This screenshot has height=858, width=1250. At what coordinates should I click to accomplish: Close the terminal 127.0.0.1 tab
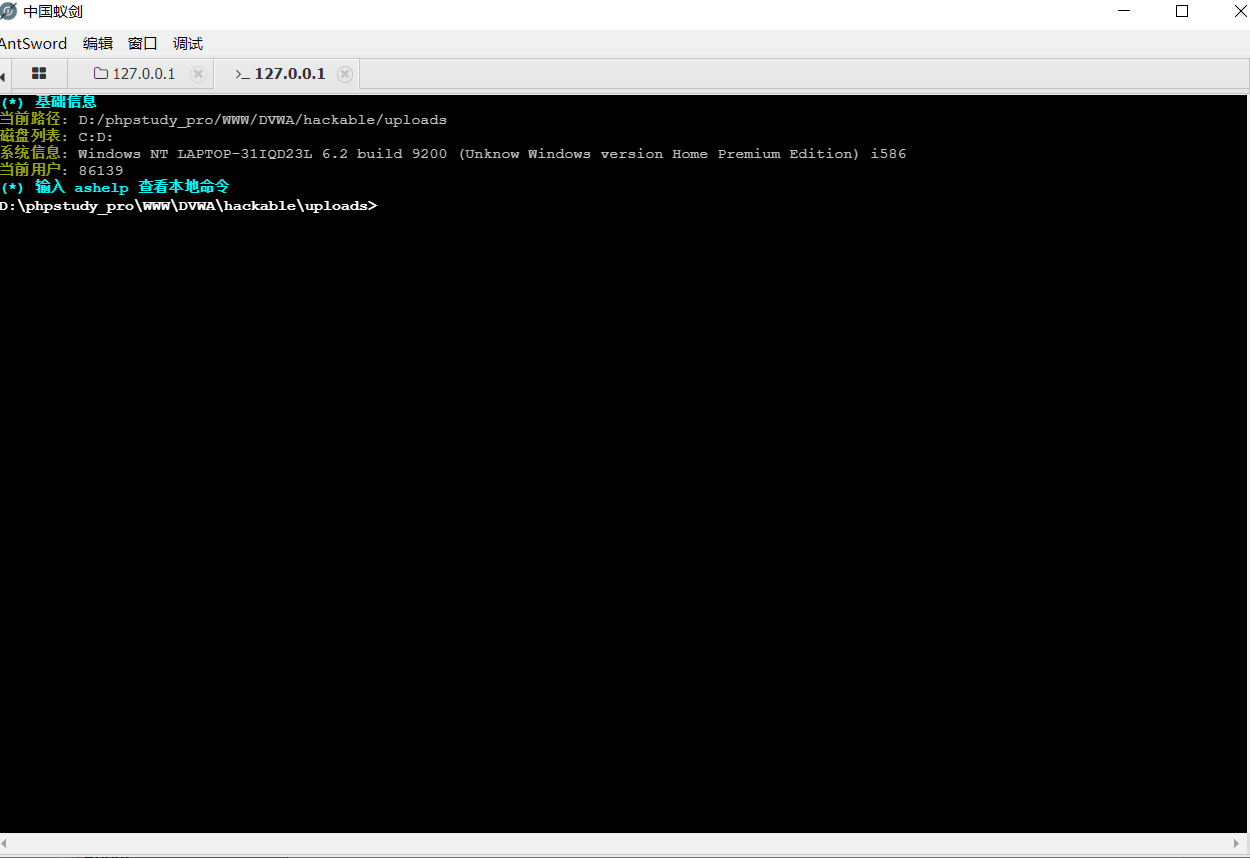point(345,74)
